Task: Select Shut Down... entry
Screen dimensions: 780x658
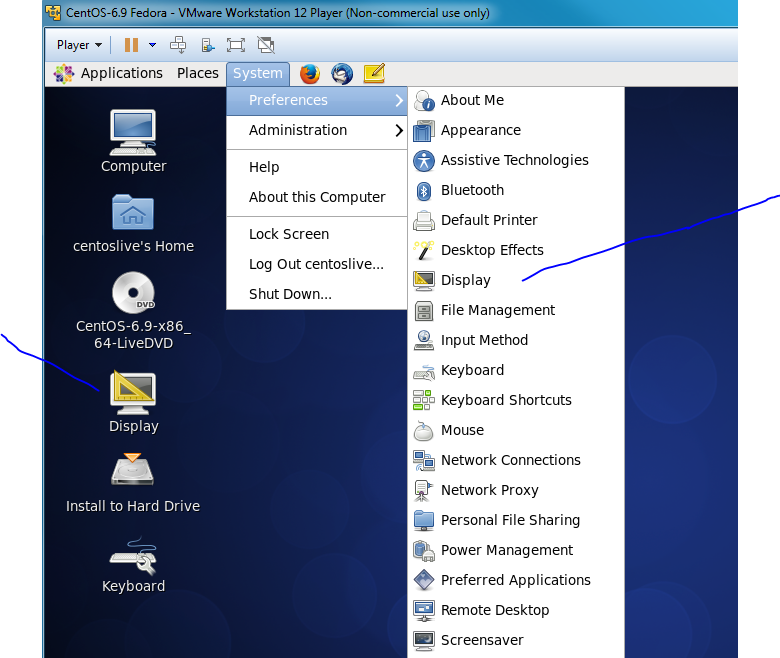Action: 317,294
